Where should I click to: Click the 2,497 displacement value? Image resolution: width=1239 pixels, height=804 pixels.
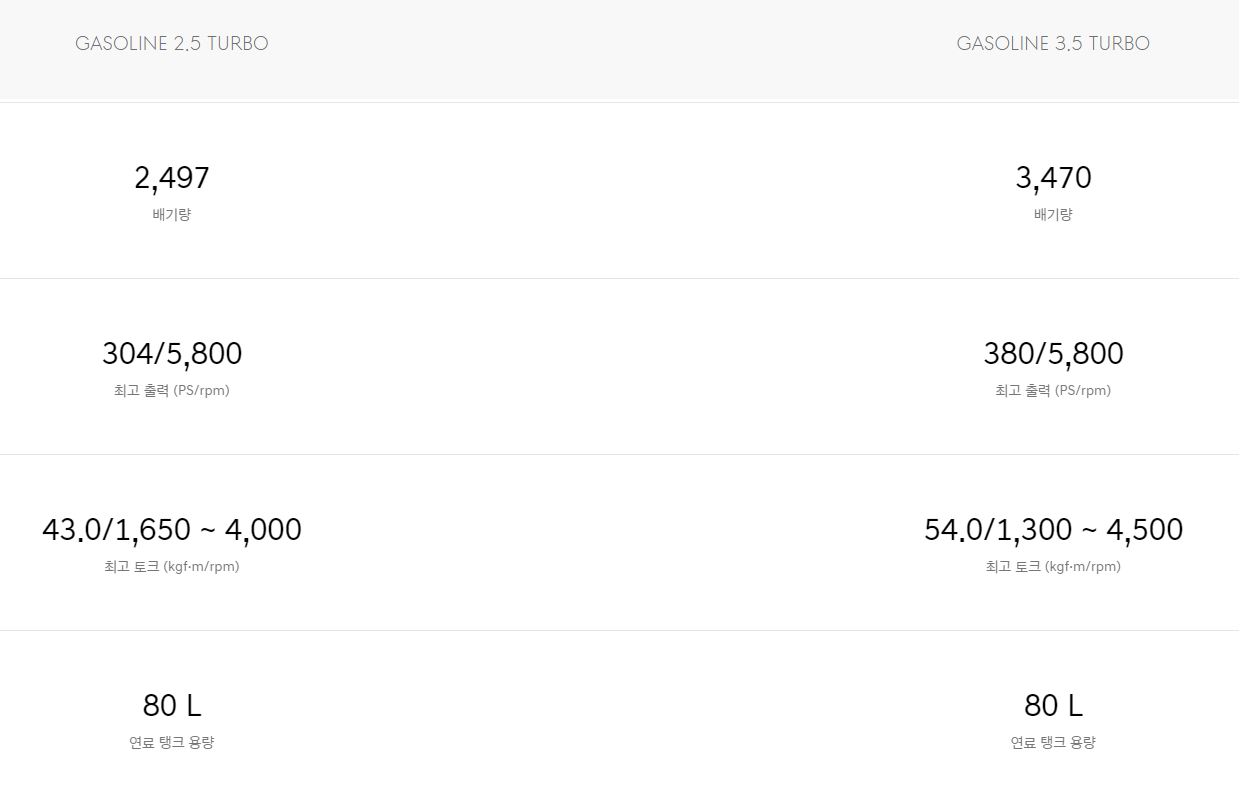coord(172,178)
